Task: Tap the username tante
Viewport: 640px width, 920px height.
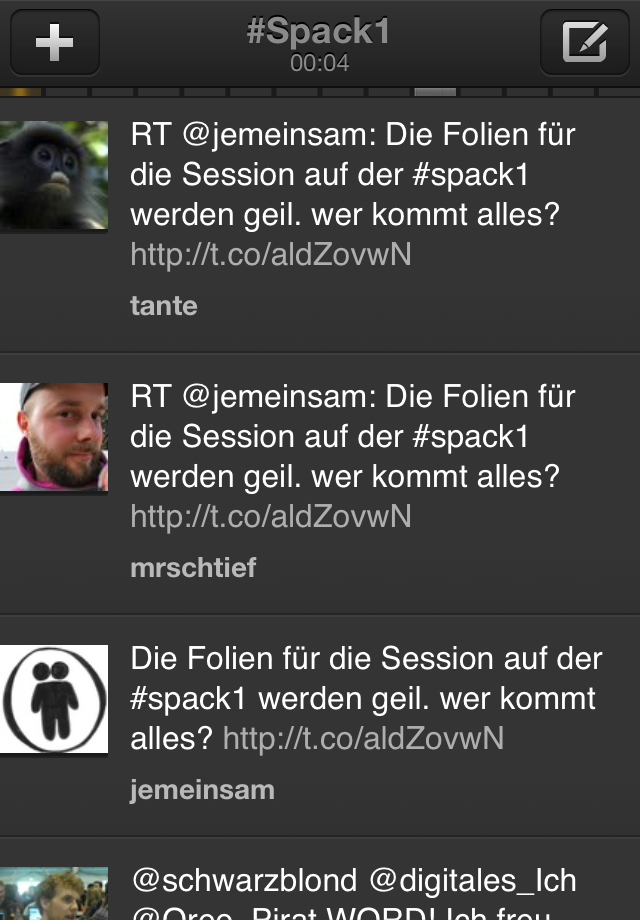Action: coord(164,306)
